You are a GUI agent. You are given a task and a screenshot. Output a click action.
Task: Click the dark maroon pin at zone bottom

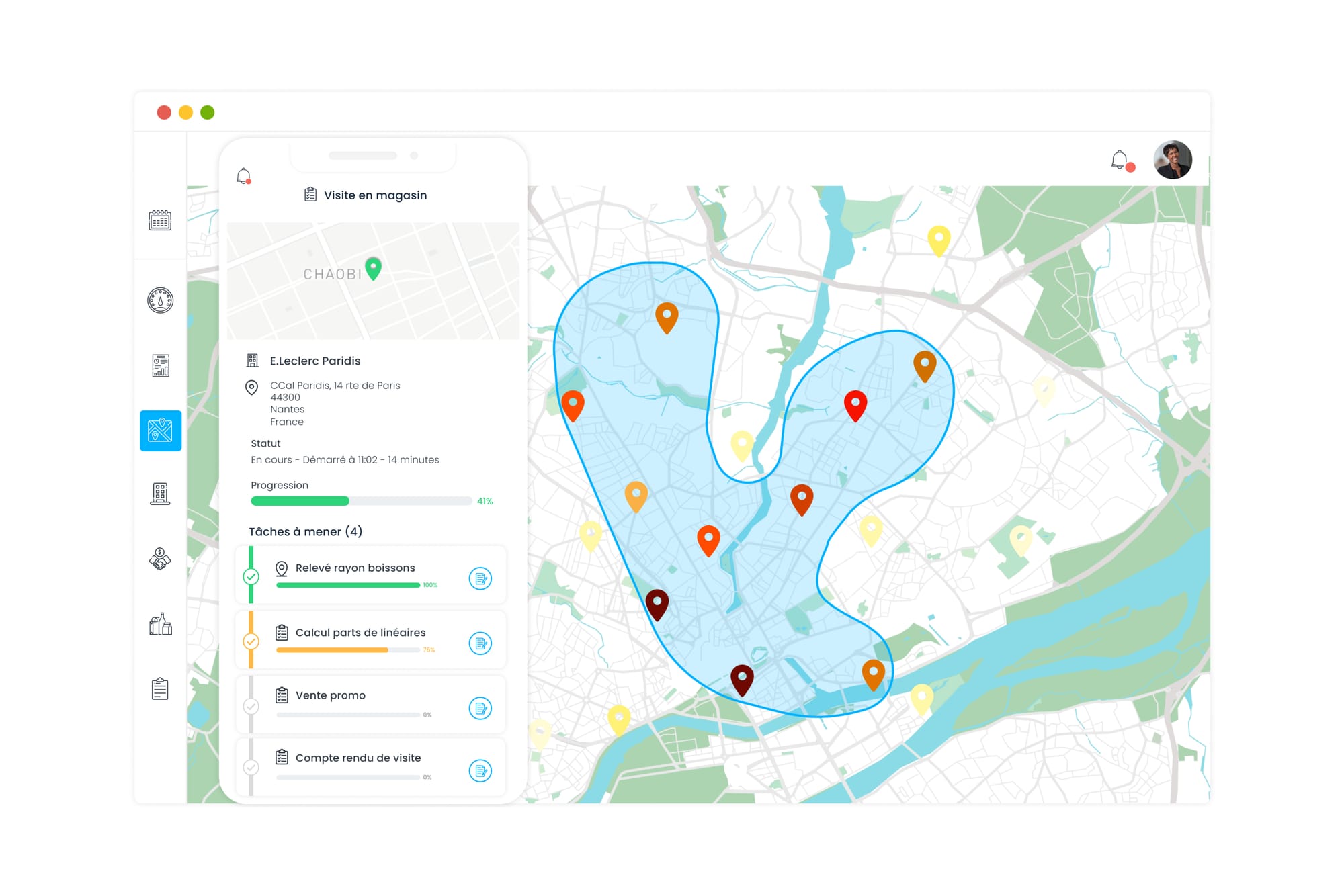[742, 680]
